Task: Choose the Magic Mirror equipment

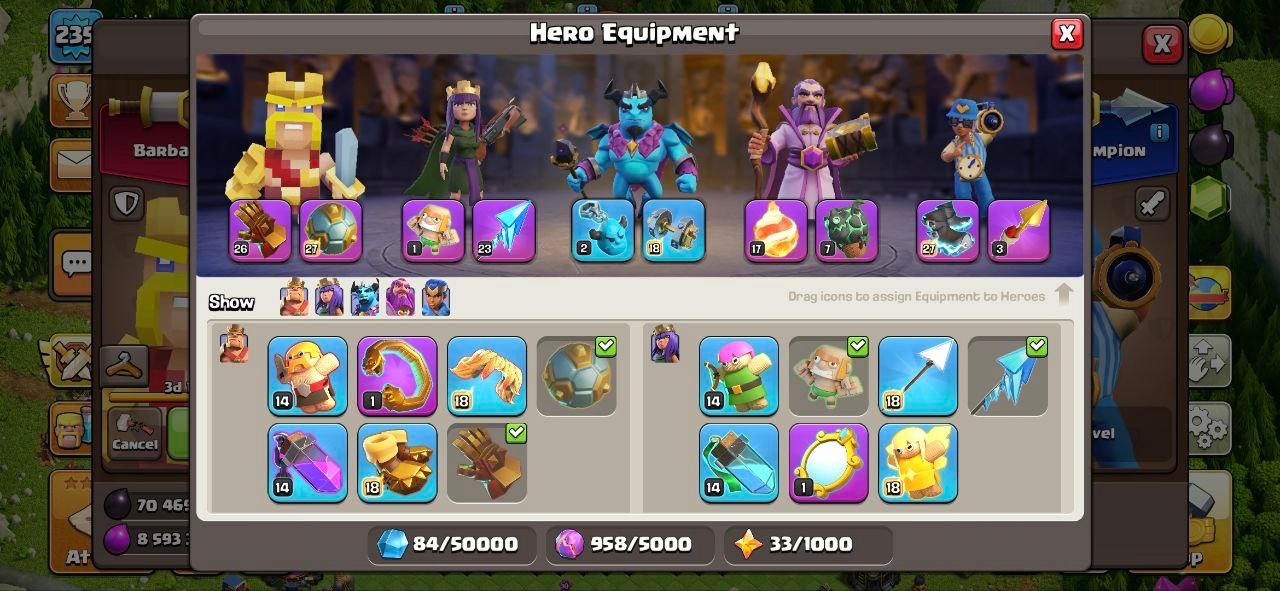Action: [829, 462]
